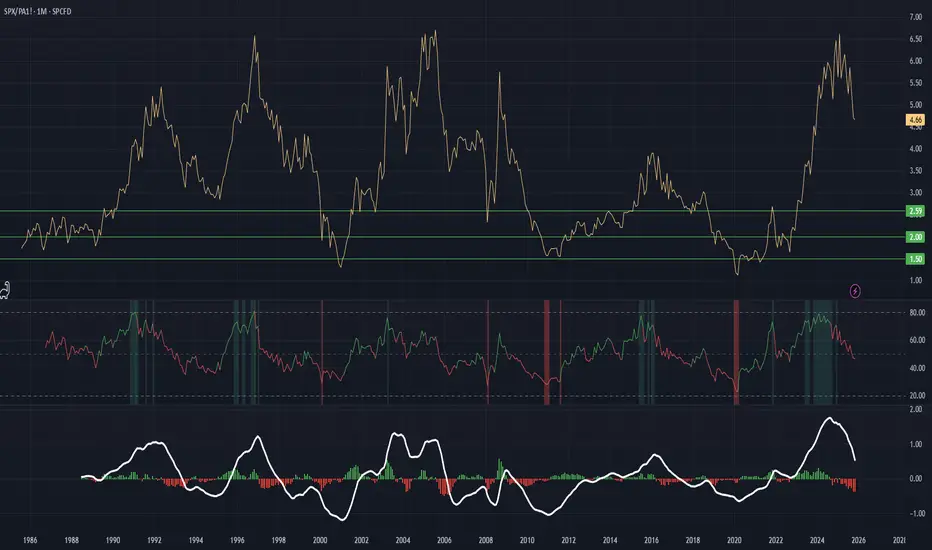Click 5.00 on the price axis
Image resolution: width=932 pixels, height=550 pixels.
click(915, 105)
